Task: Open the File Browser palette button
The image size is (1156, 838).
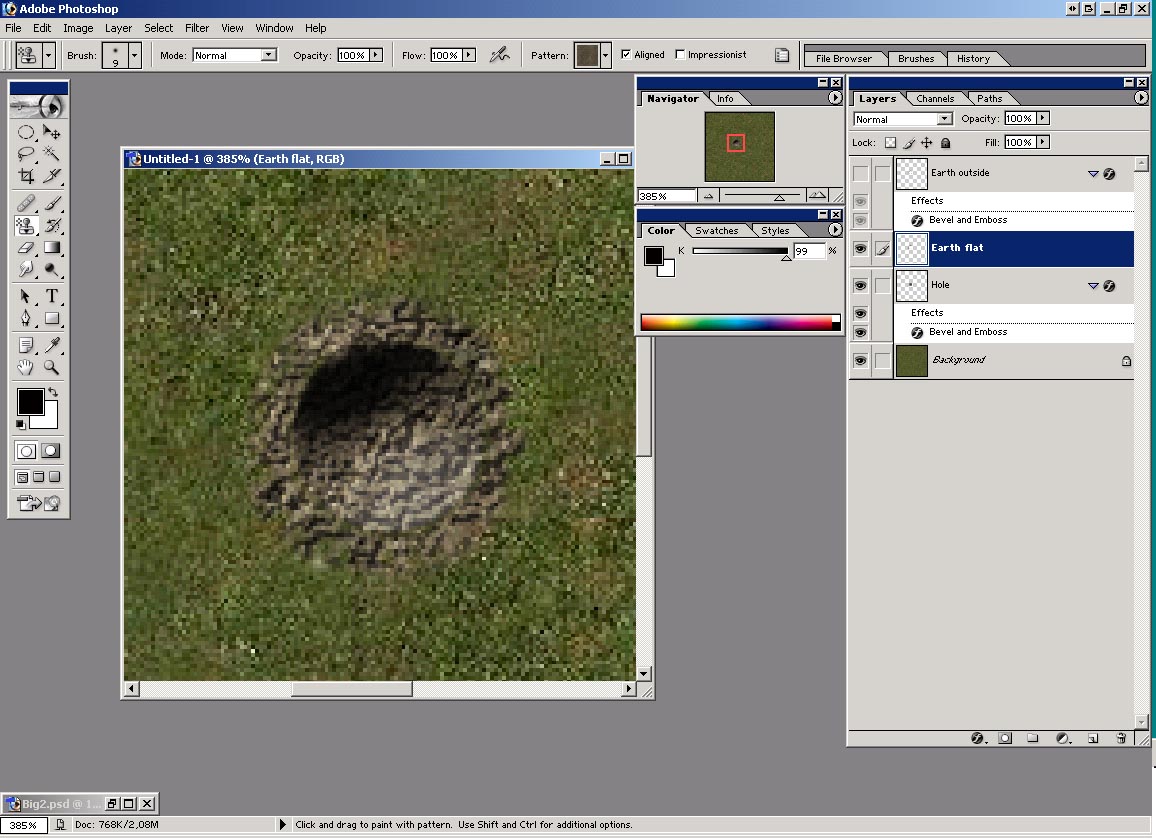Action: [x=843, y=58]
